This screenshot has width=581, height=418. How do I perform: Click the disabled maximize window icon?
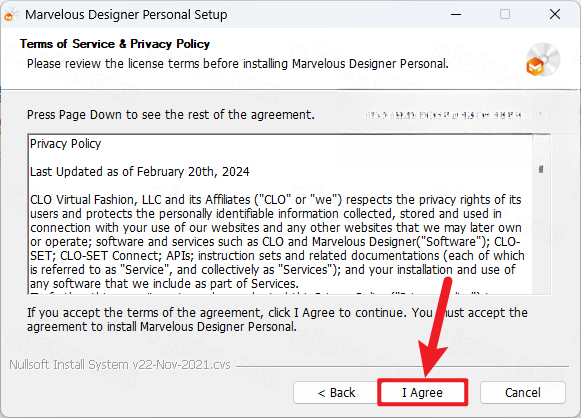point(505,14)
